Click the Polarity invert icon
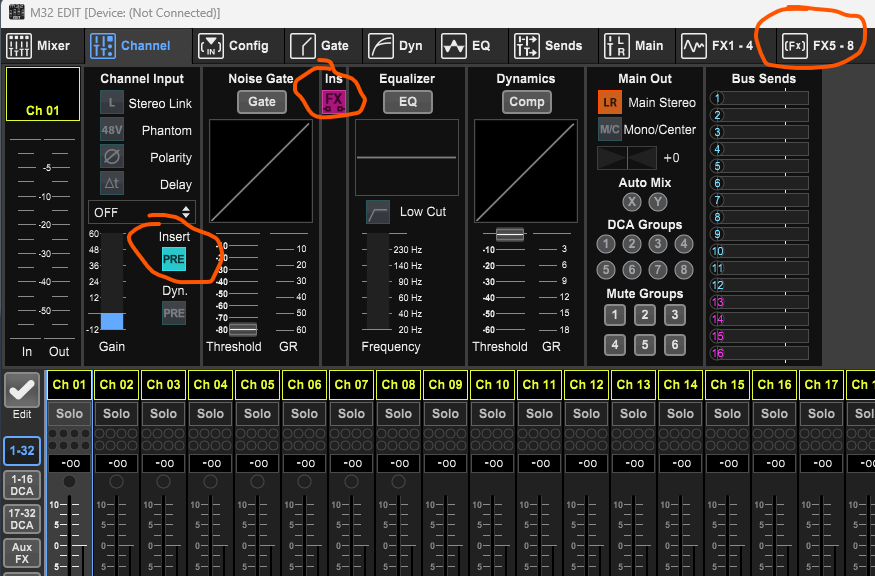Viewport: 875px width, 576px height. 111,157
